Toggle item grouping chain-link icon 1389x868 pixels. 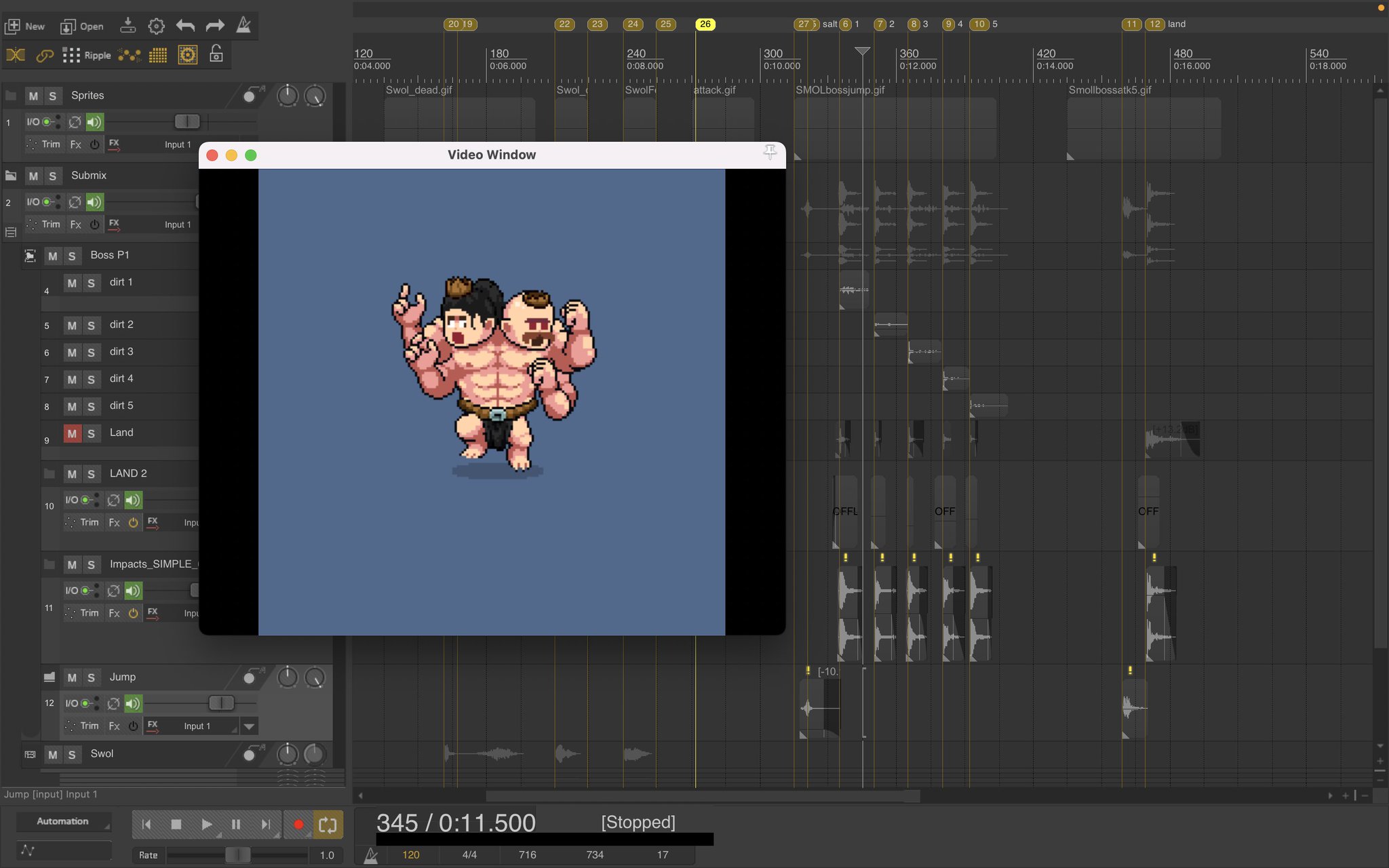tap(45, 55)
